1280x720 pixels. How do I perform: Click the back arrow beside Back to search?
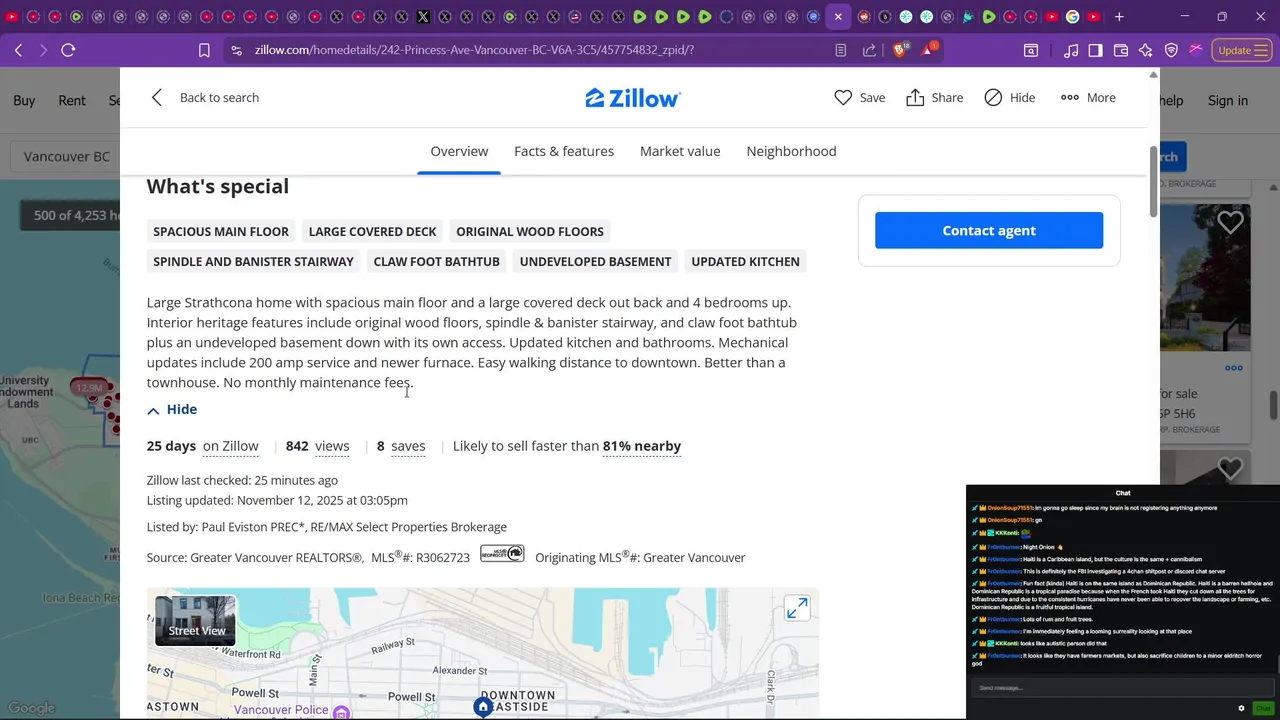[157, 97]
